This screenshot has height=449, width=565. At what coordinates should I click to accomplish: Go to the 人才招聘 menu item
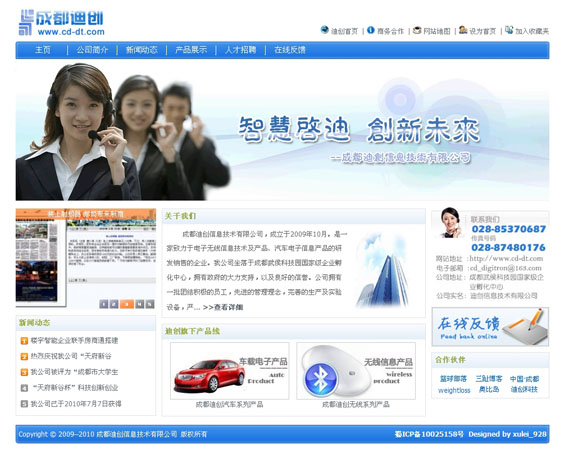pyautogui.click(x=240, y=50)
